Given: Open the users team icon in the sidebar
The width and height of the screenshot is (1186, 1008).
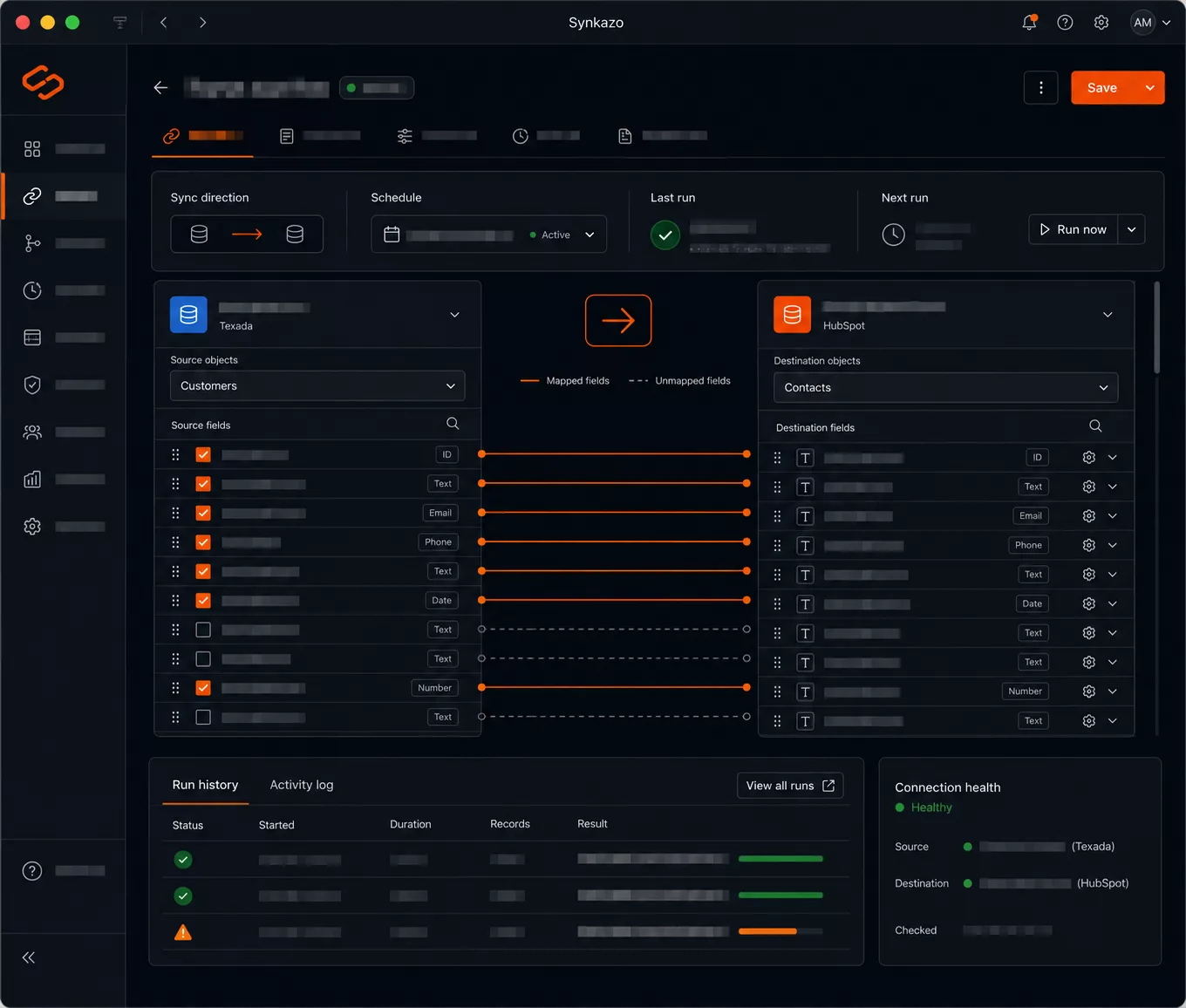Looking at the screenshot, I should 32,432.
